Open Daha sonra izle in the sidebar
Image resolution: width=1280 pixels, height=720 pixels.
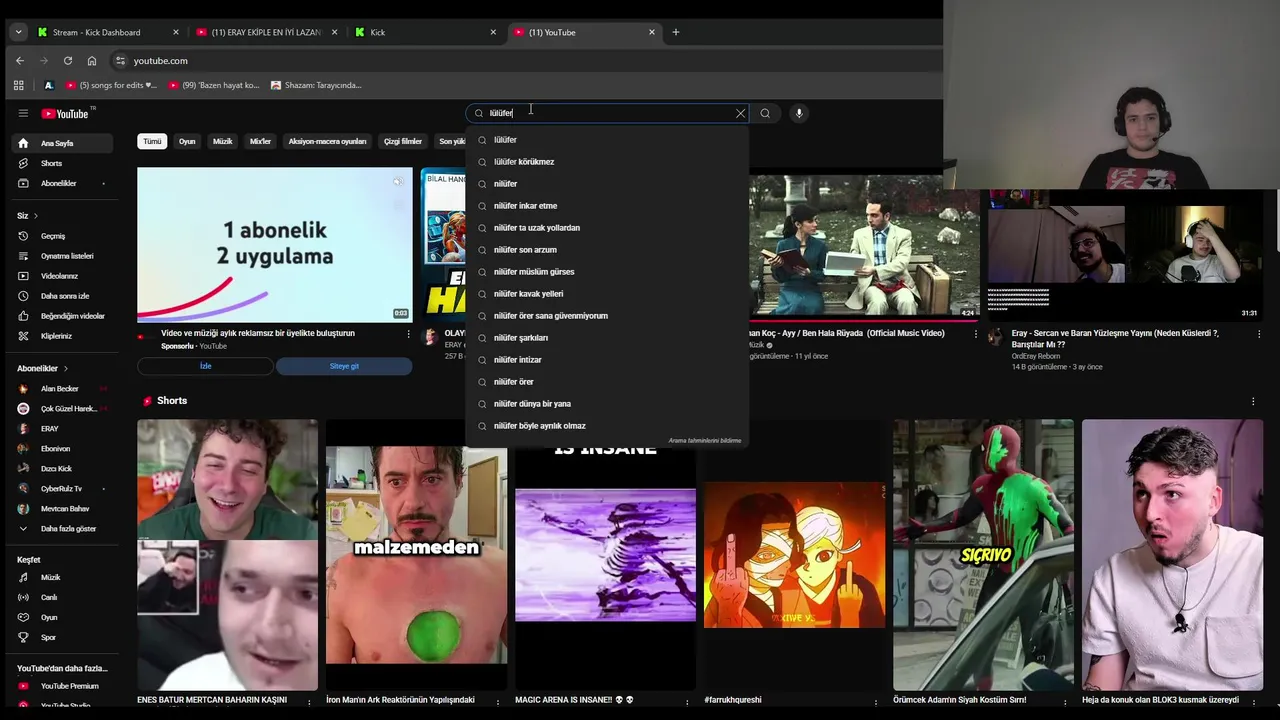pos(64,296)
